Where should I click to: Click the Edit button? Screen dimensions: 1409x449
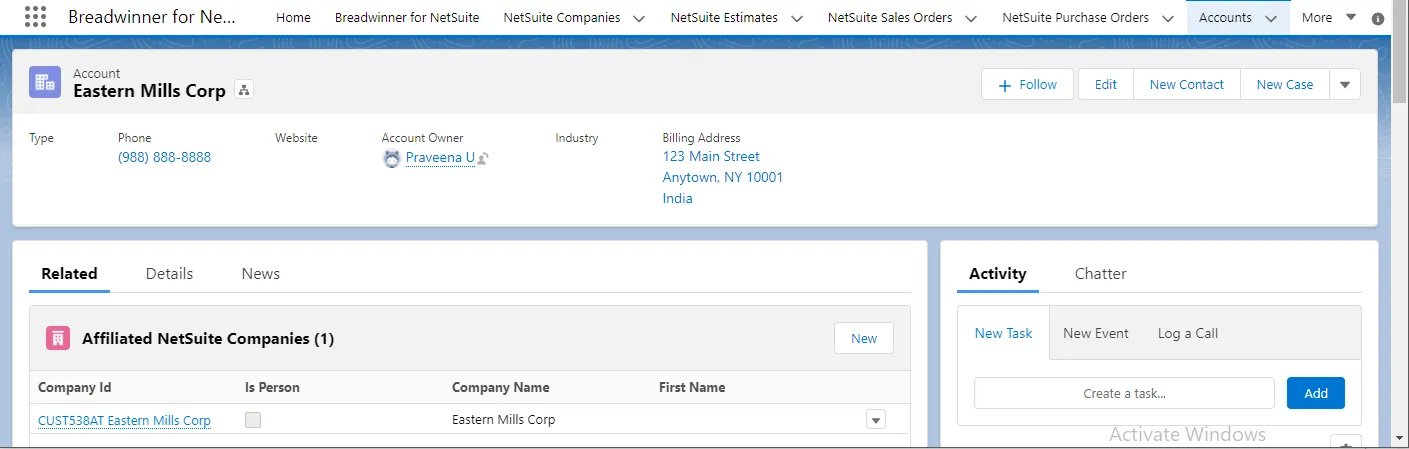coord(1105,85)
